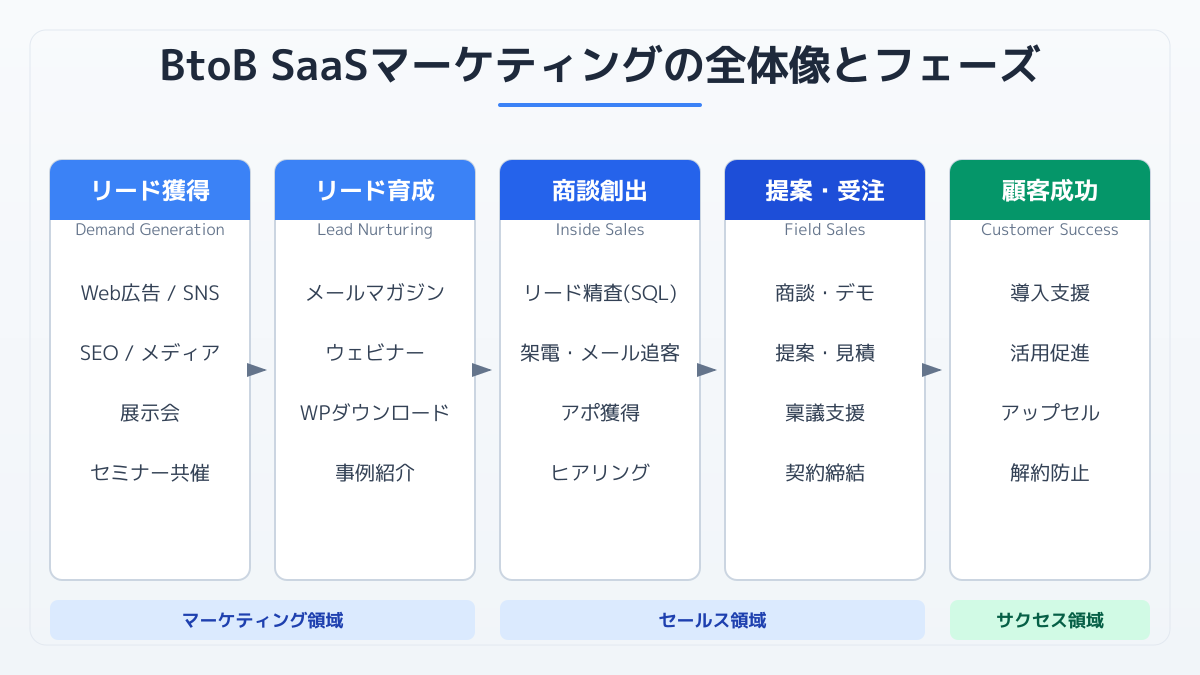Select the green 顧客成功 header
The width and height of the screenshot is (1200, 675).
click(1050, 190)
